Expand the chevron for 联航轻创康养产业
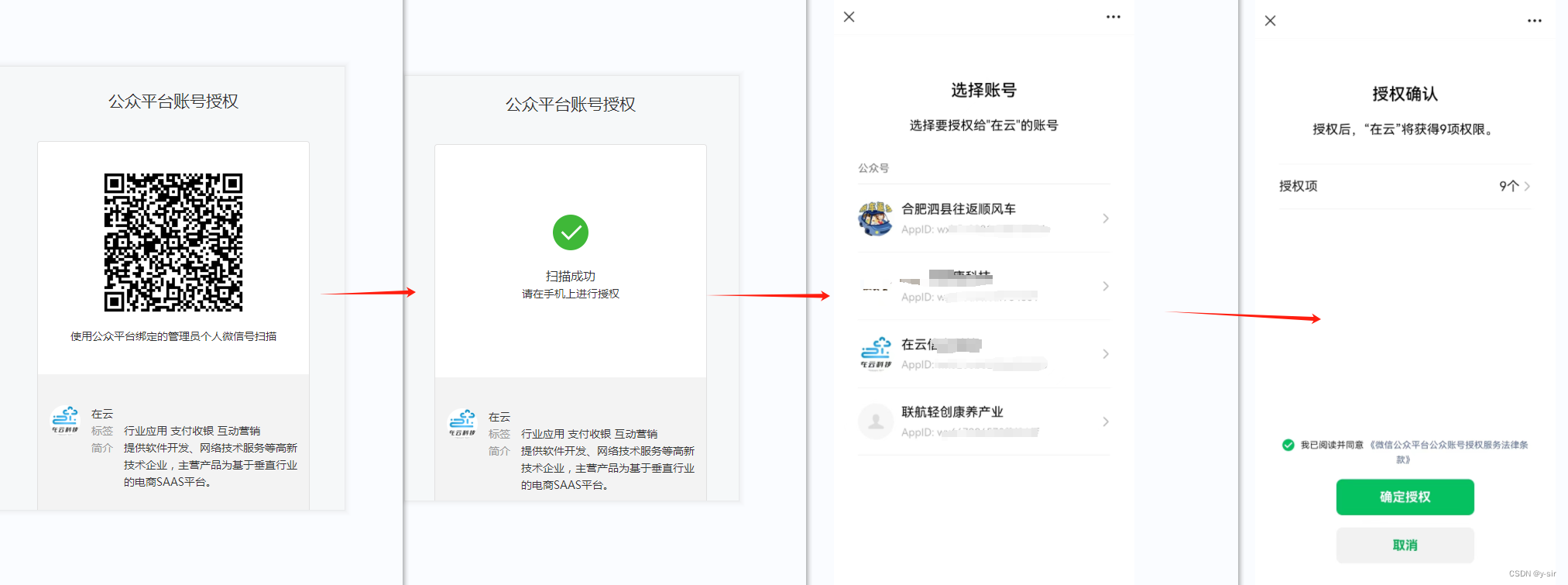 coord(1106,422)
